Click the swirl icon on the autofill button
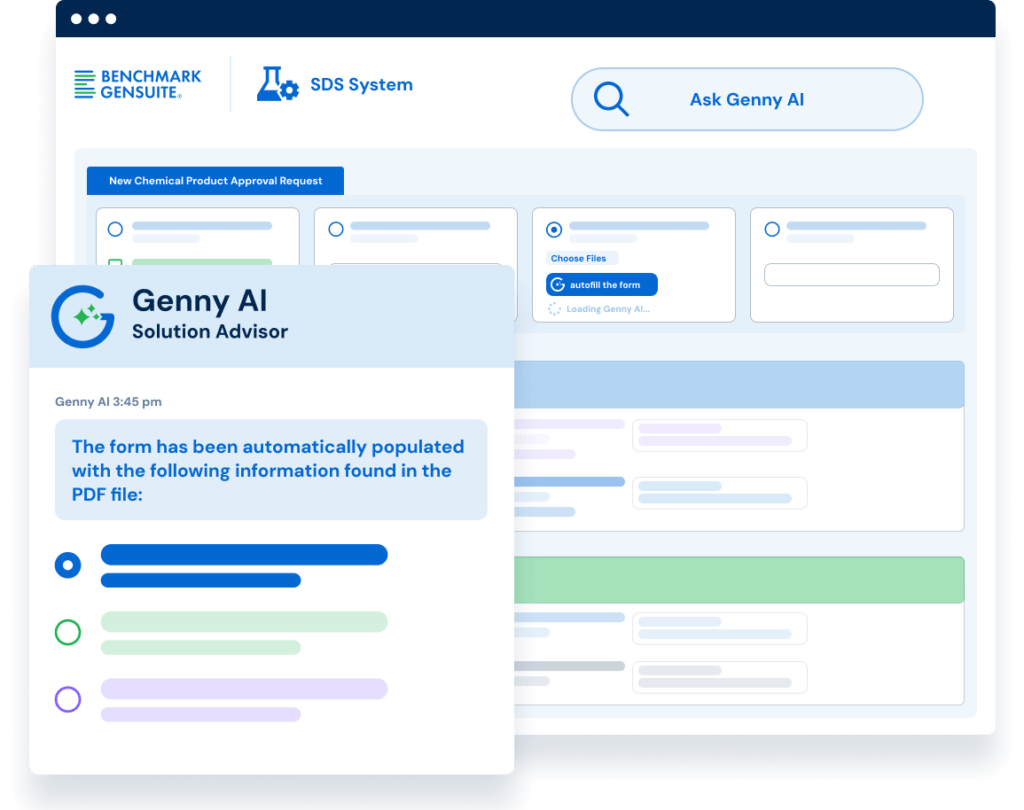 pyautogui.click(x=558, y=285)
